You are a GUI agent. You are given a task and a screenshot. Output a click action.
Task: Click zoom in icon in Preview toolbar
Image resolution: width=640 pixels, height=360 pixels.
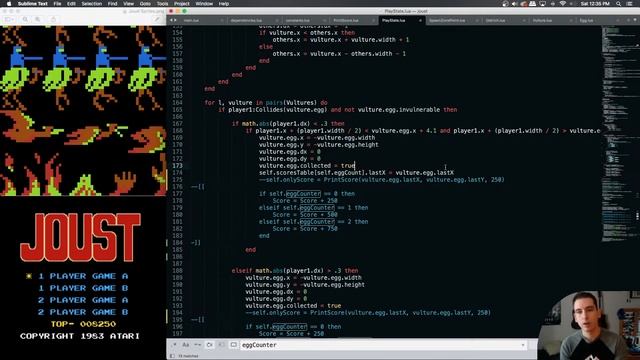[38, 19]
